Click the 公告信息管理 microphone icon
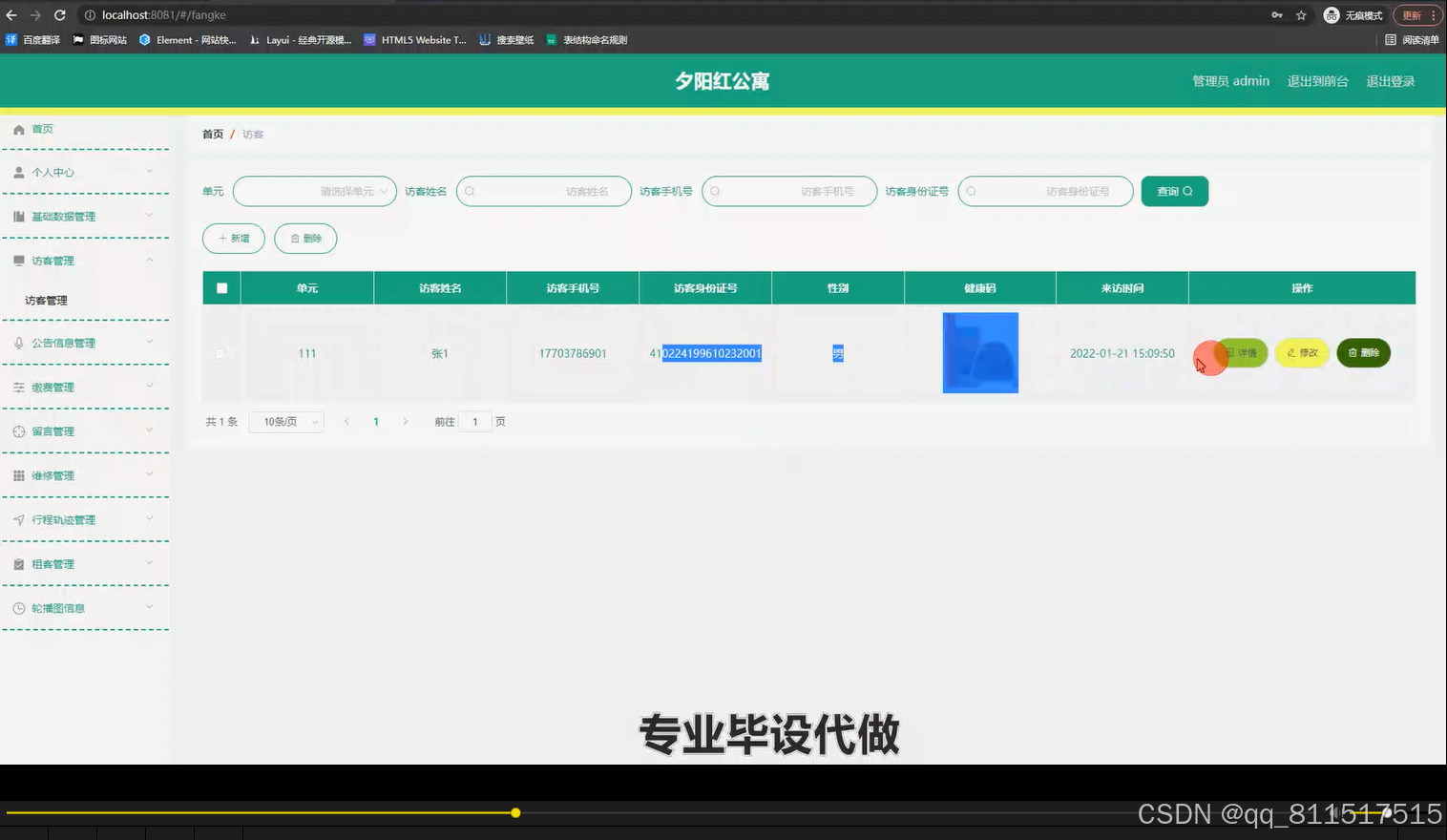1447x840 pixels. (19, 343)
